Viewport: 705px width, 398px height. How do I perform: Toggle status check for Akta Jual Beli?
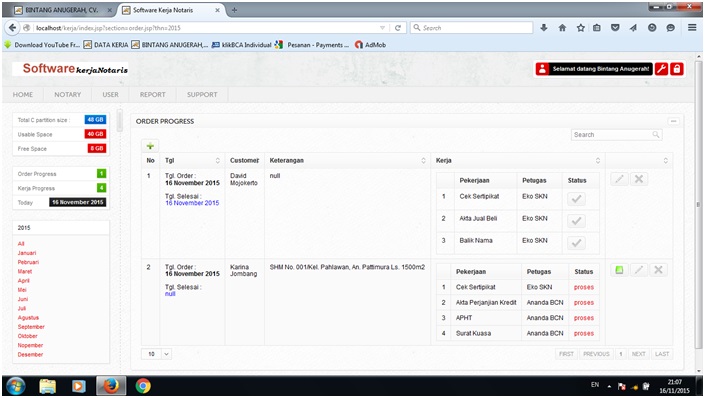click(576, 221)
